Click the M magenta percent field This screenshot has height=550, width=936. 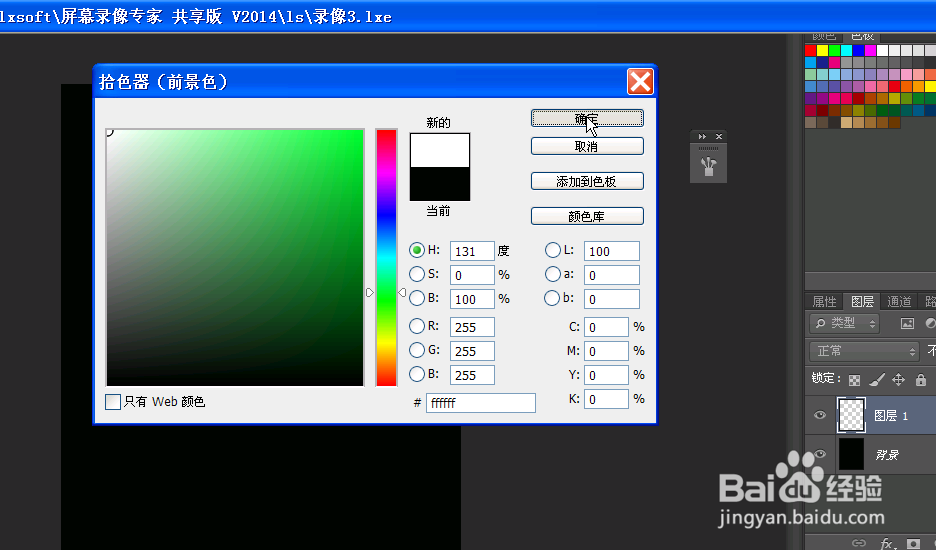point(606,351)
